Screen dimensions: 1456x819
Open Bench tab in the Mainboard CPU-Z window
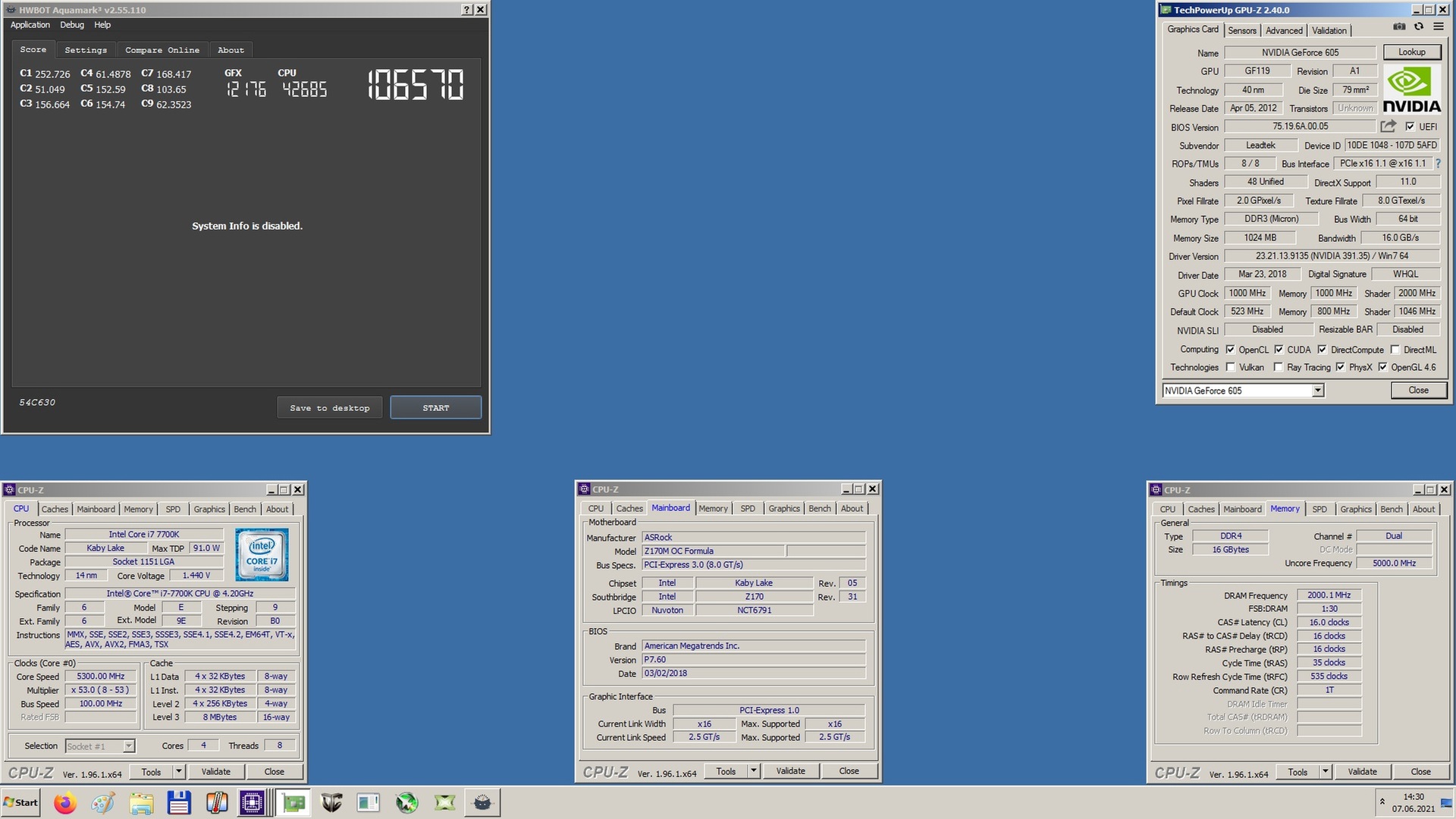coord(819,508)
